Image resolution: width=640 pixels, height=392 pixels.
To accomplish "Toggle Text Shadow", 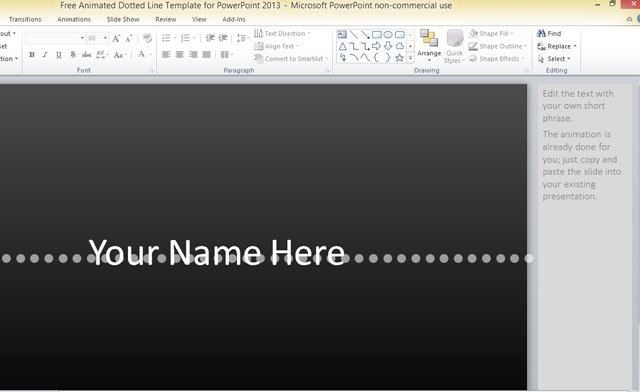I will pyautogui.click(x=73, y=55).
